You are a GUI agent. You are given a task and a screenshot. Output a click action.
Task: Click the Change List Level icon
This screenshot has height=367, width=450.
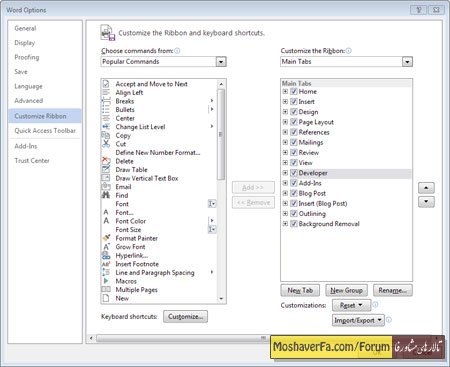coord(106,127)
